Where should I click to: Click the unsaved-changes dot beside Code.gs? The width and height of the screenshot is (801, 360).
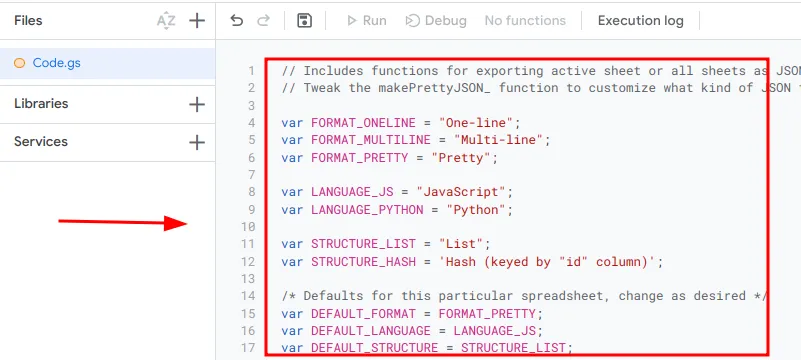point(19,63)
